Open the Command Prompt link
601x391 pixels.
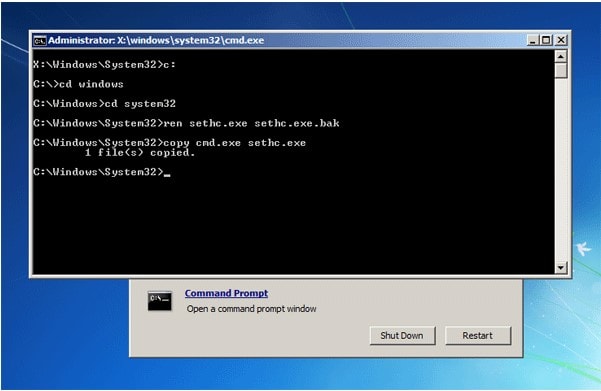click(226, 293)
